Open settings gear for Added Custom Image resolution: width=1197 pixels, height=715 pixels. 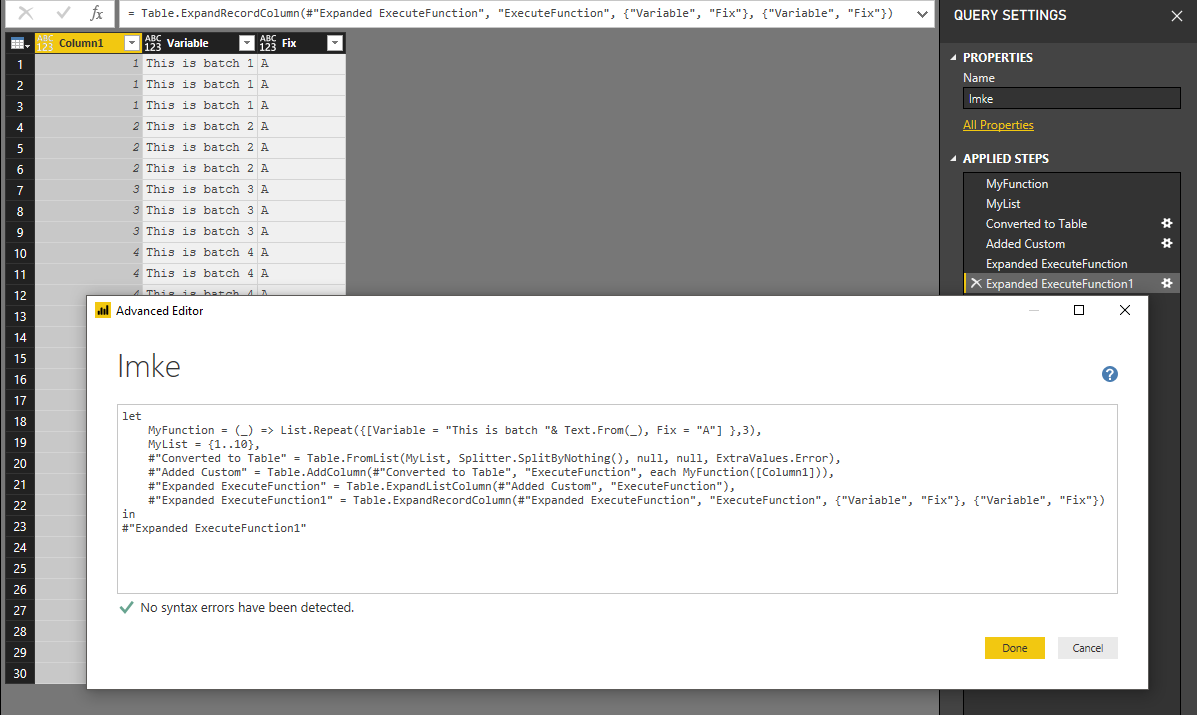tap(1166, 243)
